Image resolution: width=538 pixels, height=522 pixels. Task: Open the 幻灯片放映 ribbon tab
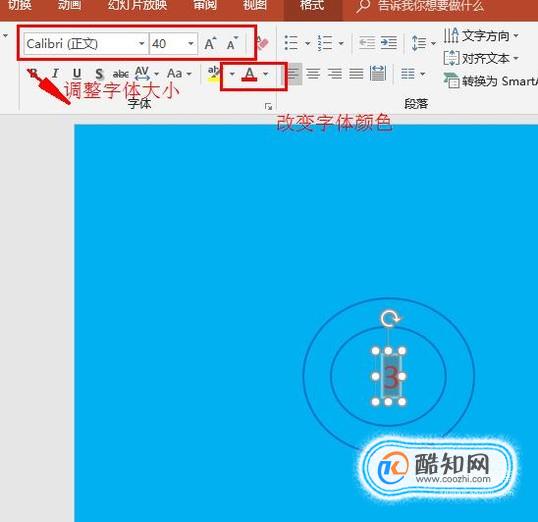click(137, 5)
